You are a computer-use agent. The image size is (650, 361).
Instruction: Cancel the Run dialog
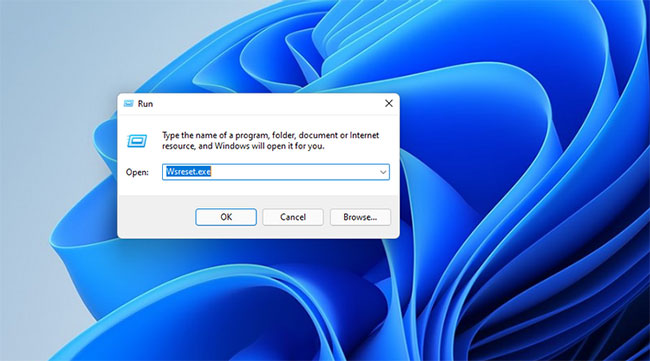click(x=293, y=217)
